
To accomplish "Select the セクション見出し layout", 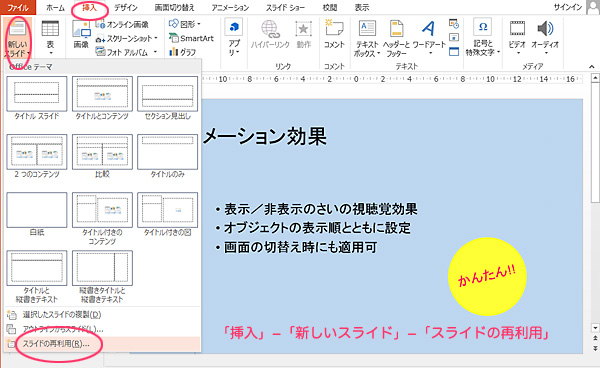I will pos(168,98).
